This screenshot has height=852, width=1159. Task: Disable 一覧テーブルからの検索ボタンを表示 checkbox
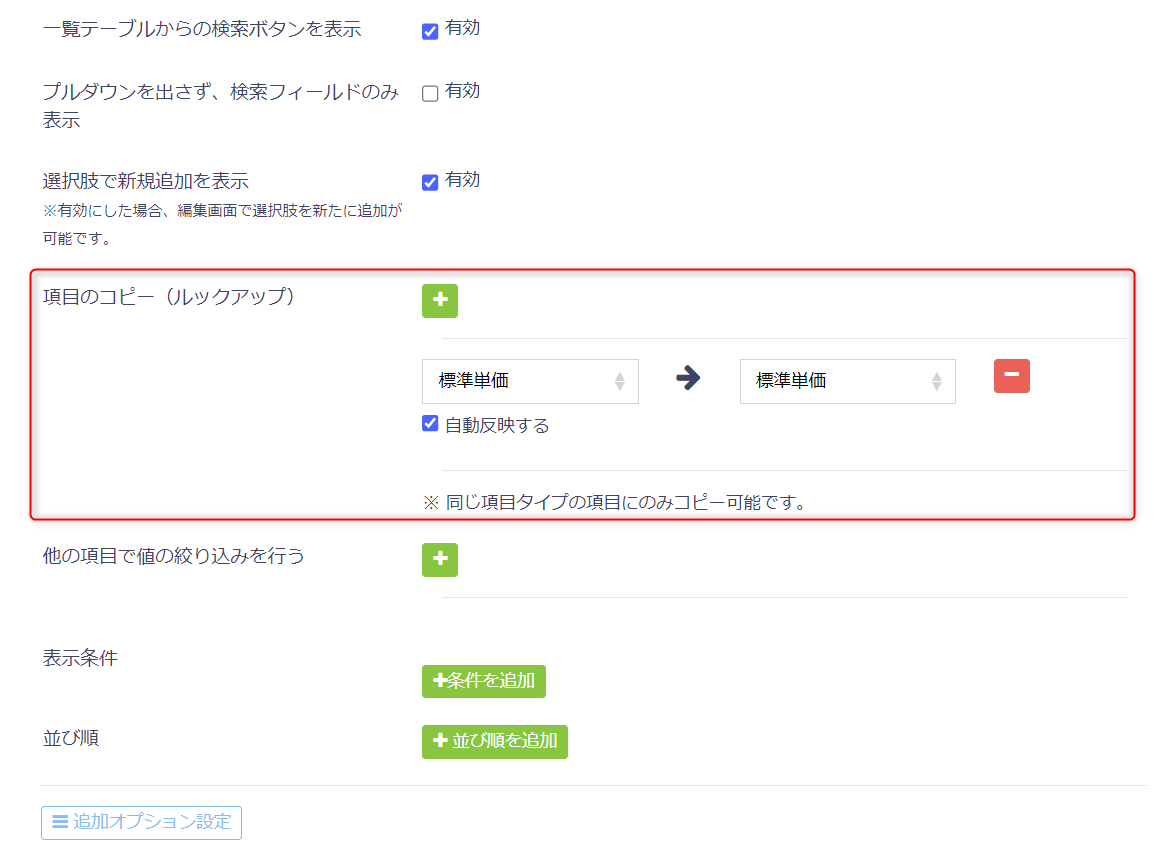[430, 31]
